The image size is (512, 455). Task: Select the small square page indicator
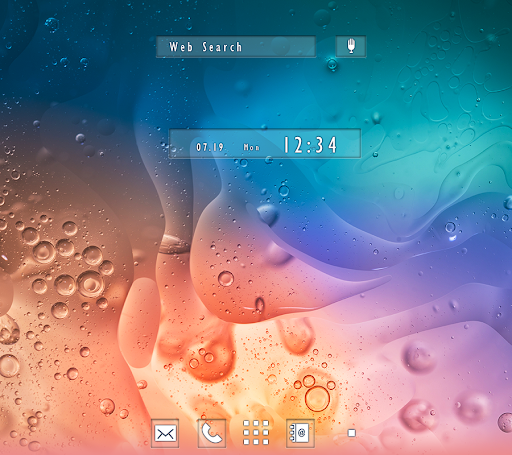(x=352, y=433)
